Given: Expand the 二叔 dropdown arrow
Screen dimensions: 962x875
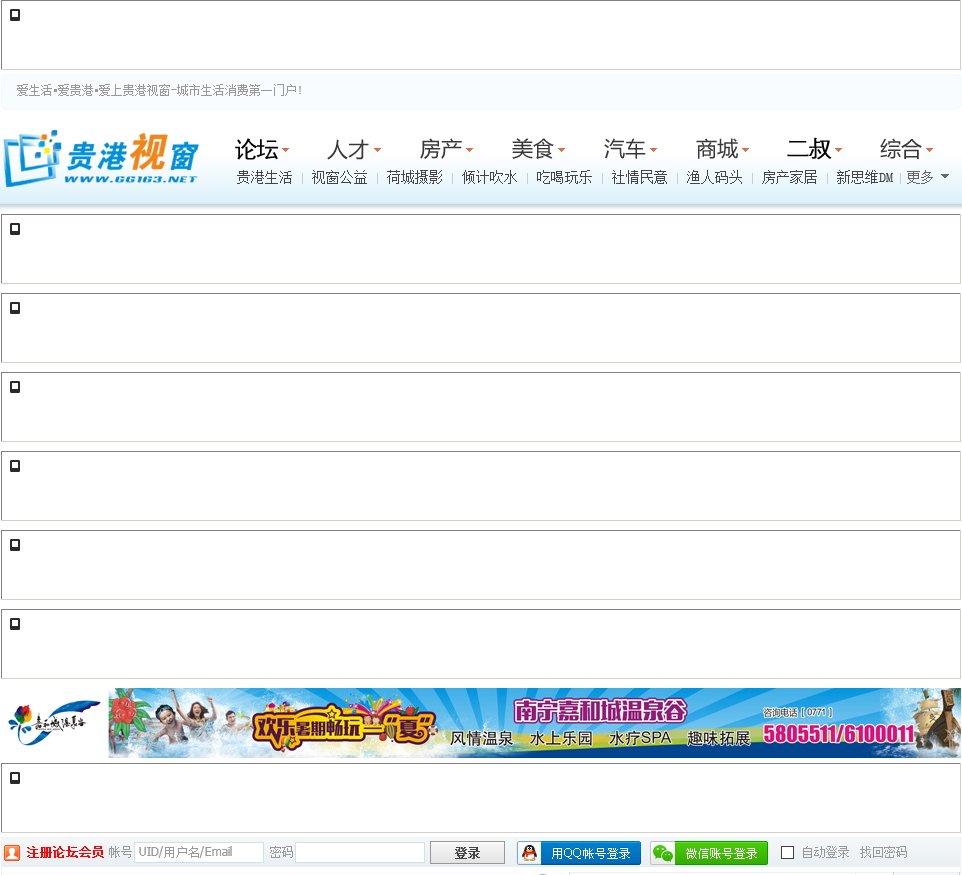Looking at the screenshot, I should (x=839, y=150).
